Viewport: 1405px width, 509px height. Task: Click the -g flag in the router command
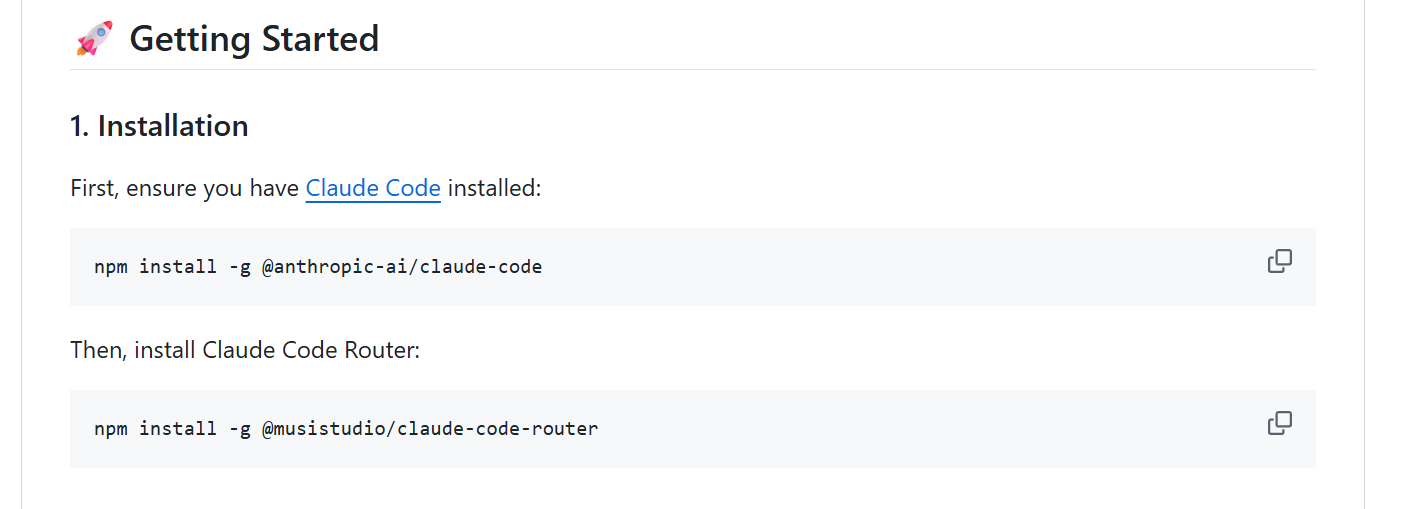[x=239, y=429]
